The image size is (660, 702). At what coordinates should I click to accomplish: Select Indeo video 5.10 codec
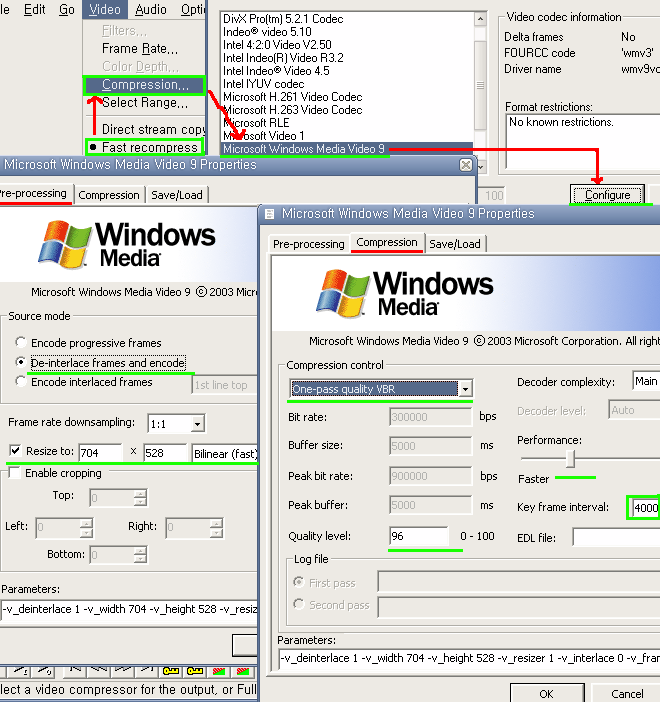pos(267,32)
